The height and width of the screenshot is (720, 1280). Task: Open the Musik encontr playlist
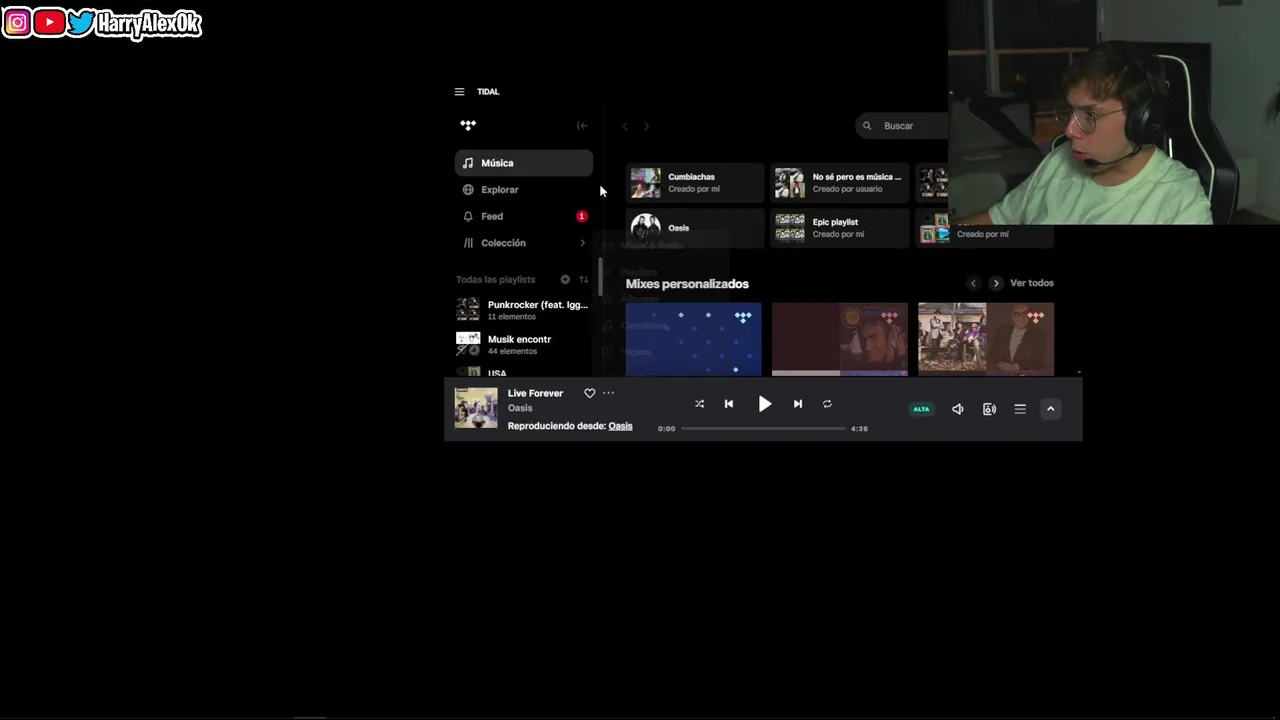pos(524,344)
